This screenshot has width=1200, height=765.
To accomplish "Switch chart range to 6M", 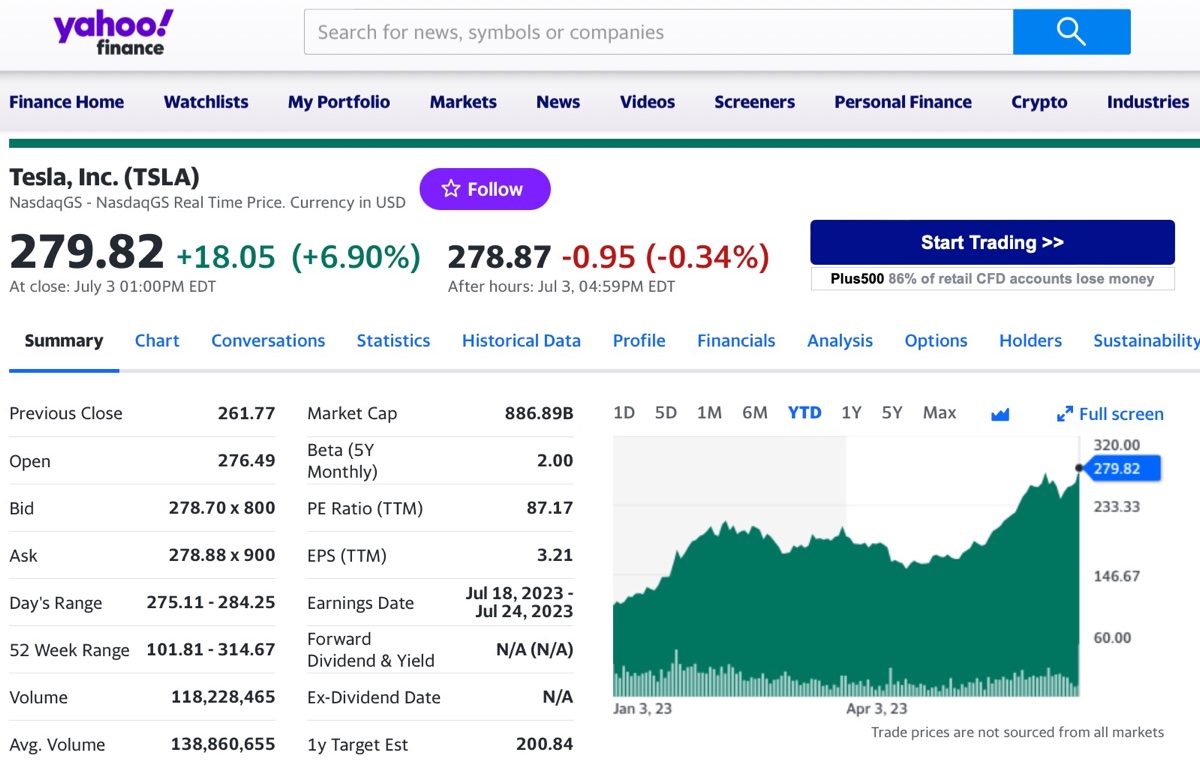I will [755, 412].
